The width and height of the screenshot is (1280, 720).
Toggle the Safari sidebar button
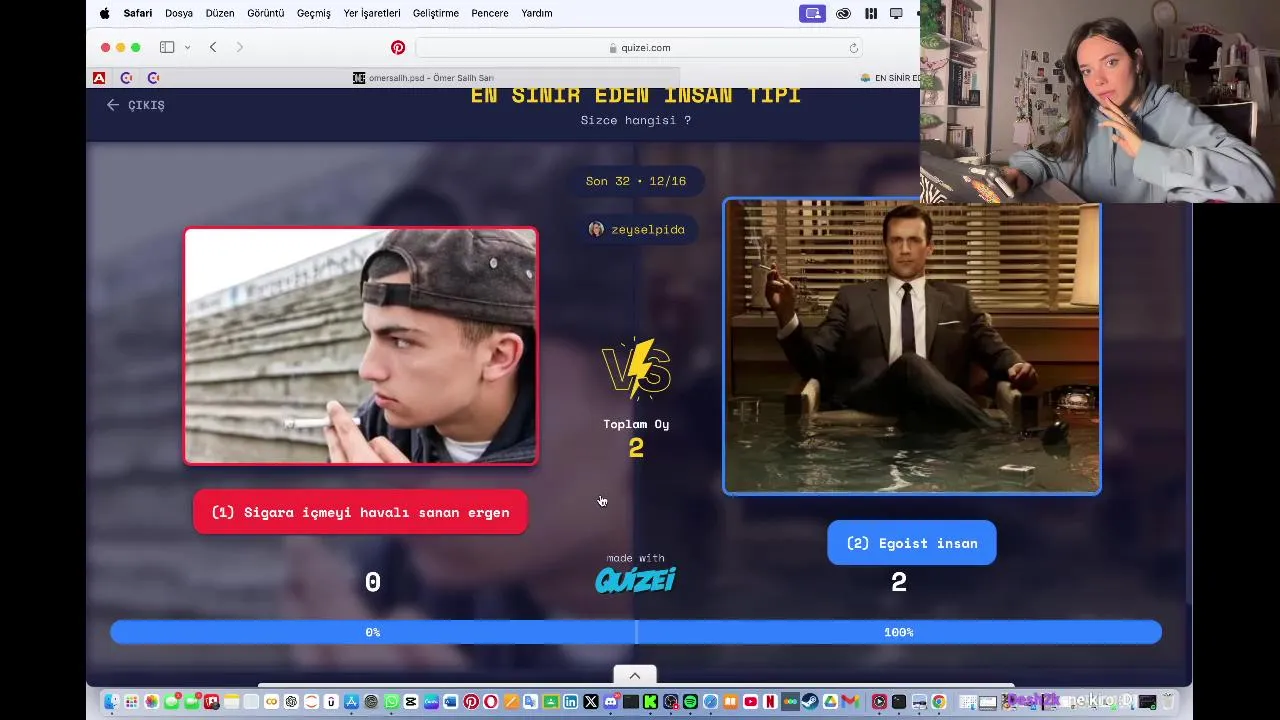pyautogui.click(x=167, y=47)
